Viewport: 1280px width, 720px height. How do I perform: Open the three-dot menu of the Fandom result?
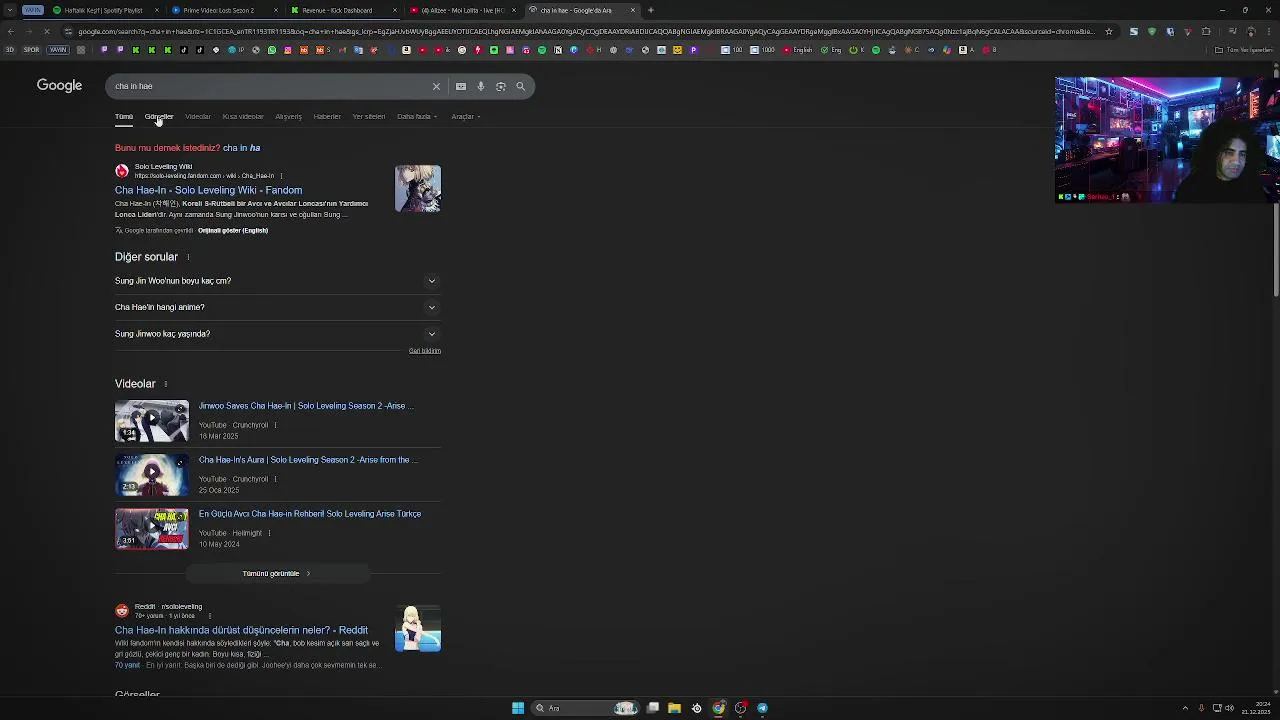(281, 176)
